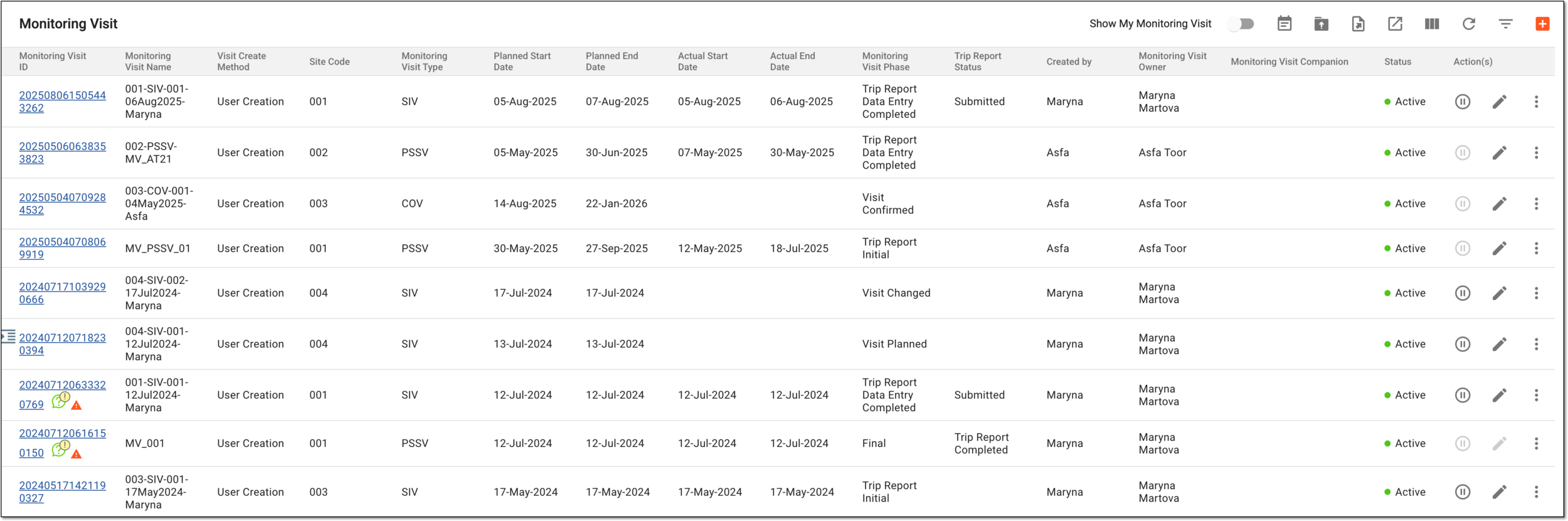This screenshot has width=1568, height=521.
Task: Open visit ID 202407171039290666
Action: 63,293
